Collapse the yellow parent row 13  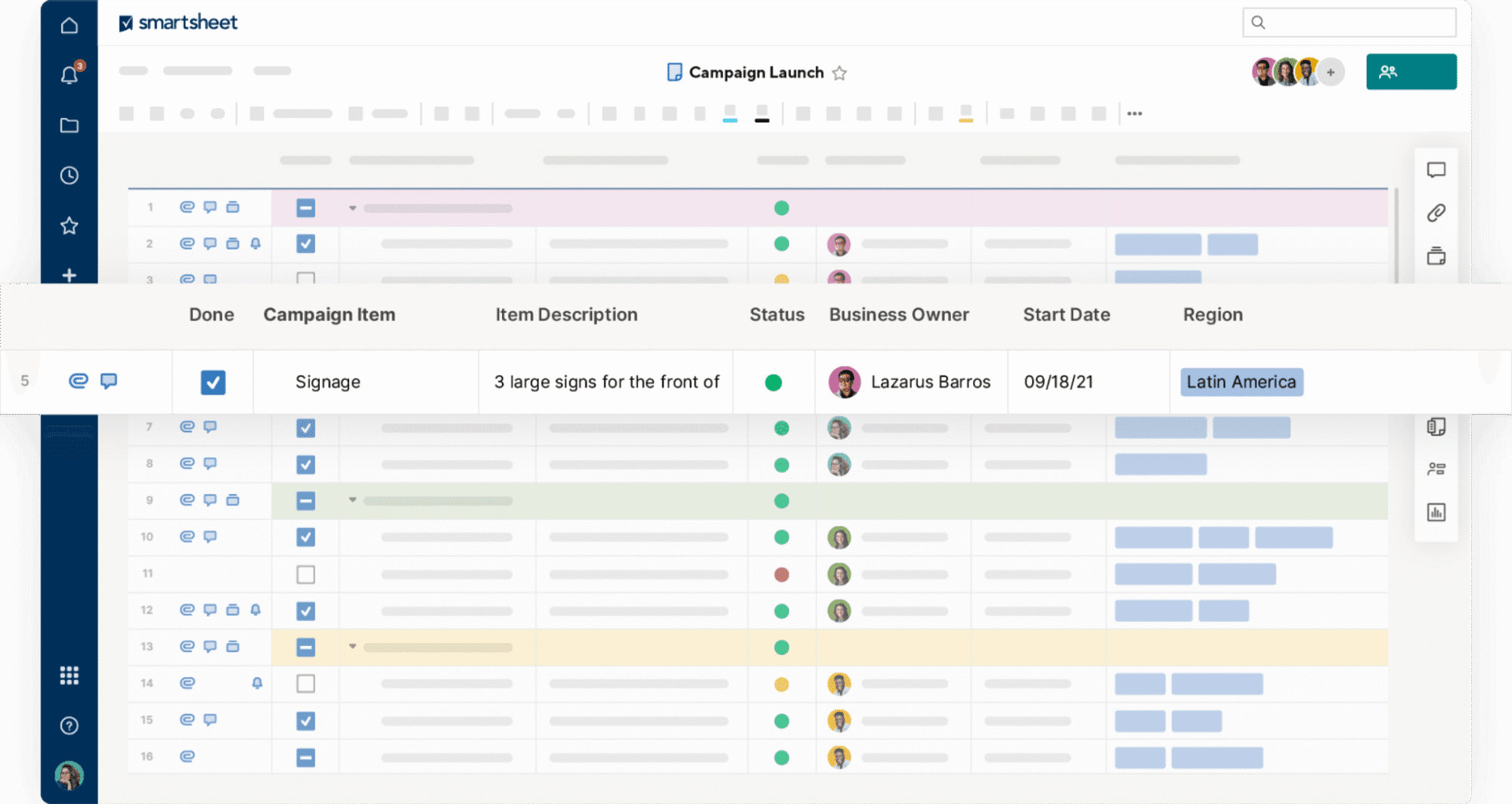pyautogui.click(x=352, y=647)
